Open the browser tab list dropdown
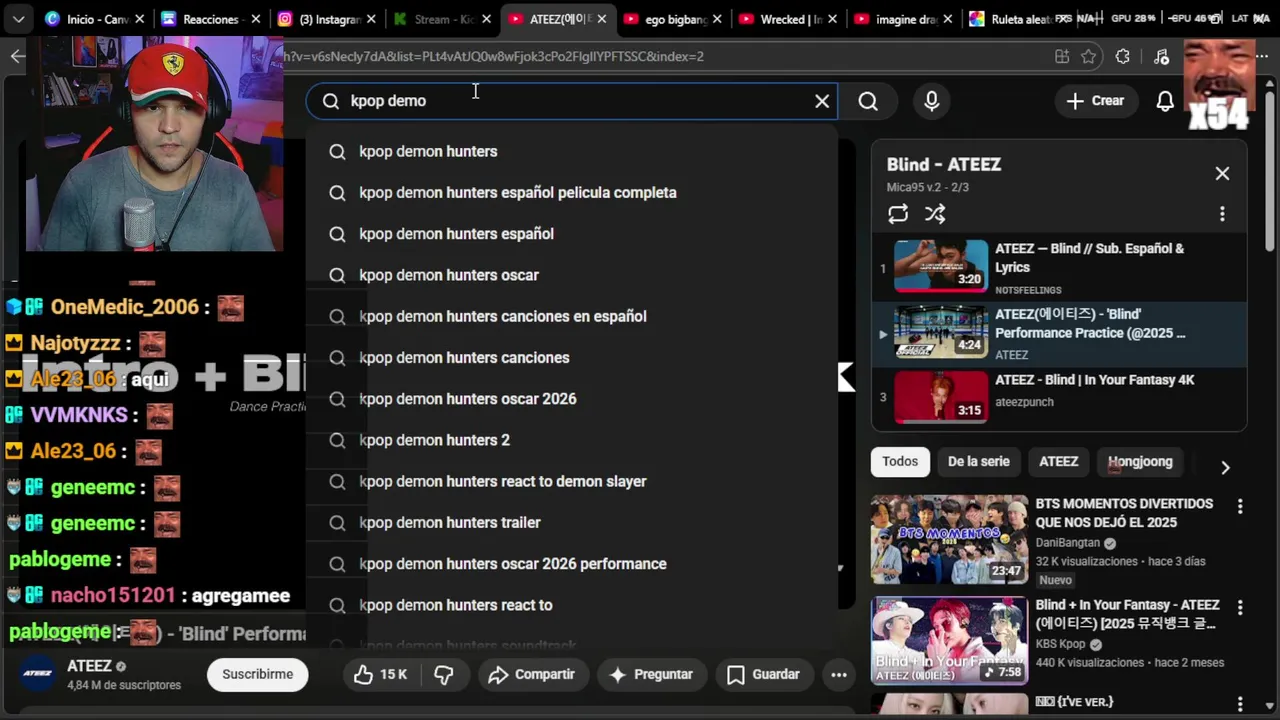Image resolution: width=1280 pixels, height=720 pixels. click(18, 19)
